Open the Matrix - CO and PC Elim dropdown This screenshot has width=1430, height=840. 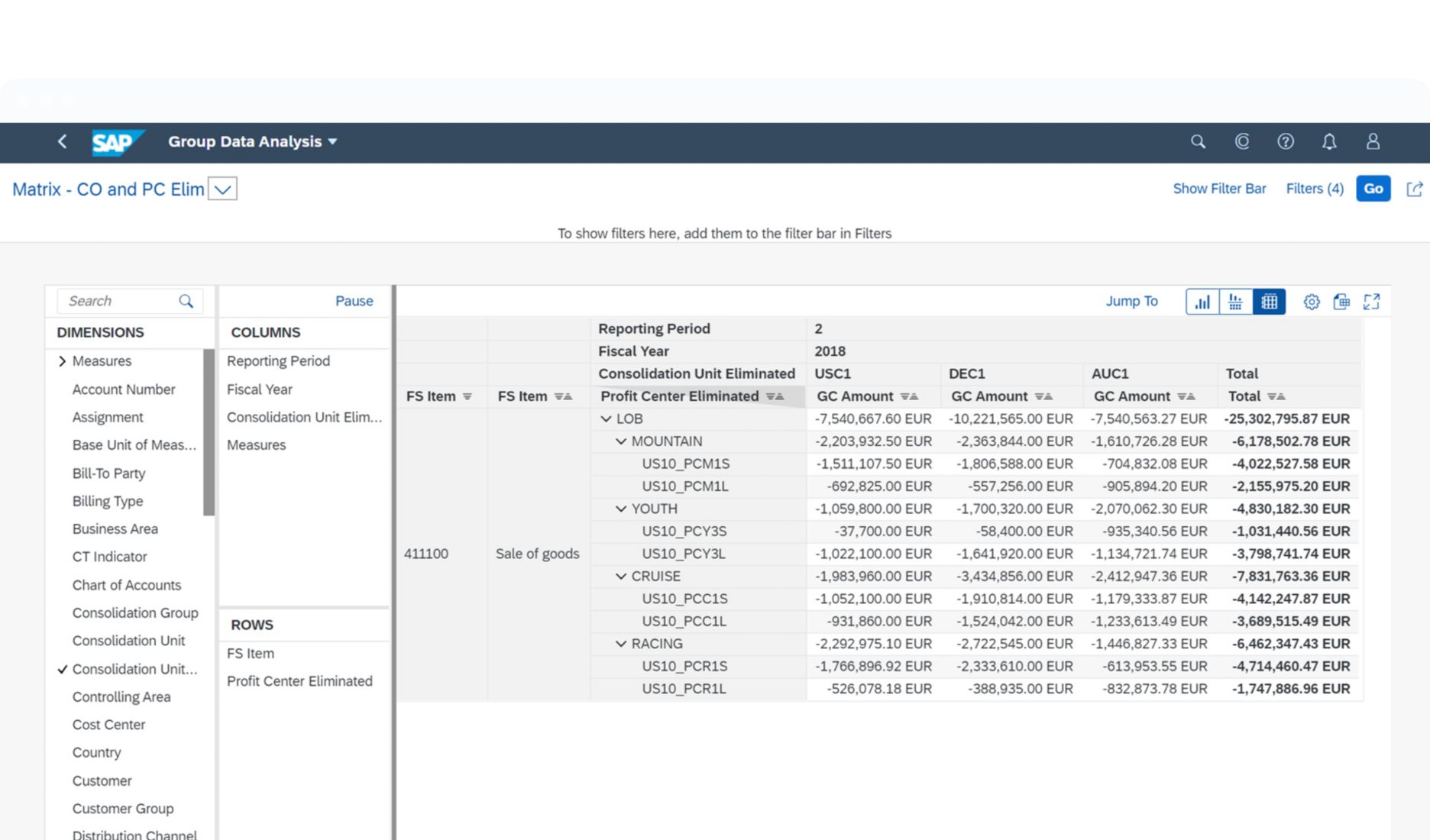[222, 189]
